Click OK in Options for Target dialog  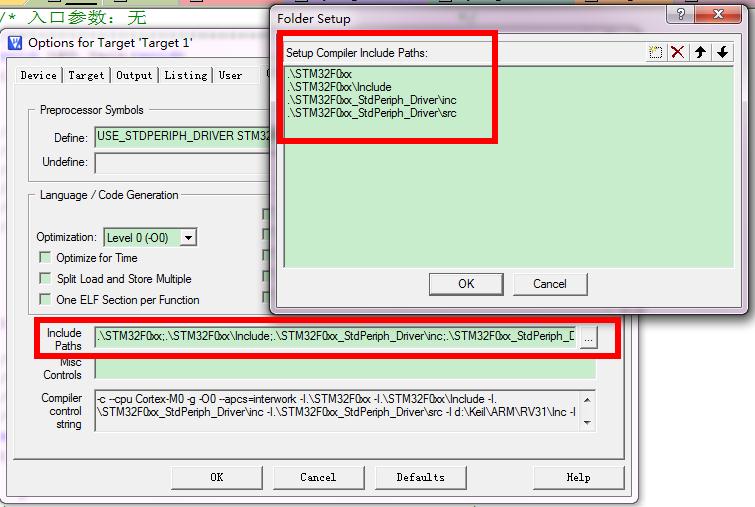pos(217,477)
